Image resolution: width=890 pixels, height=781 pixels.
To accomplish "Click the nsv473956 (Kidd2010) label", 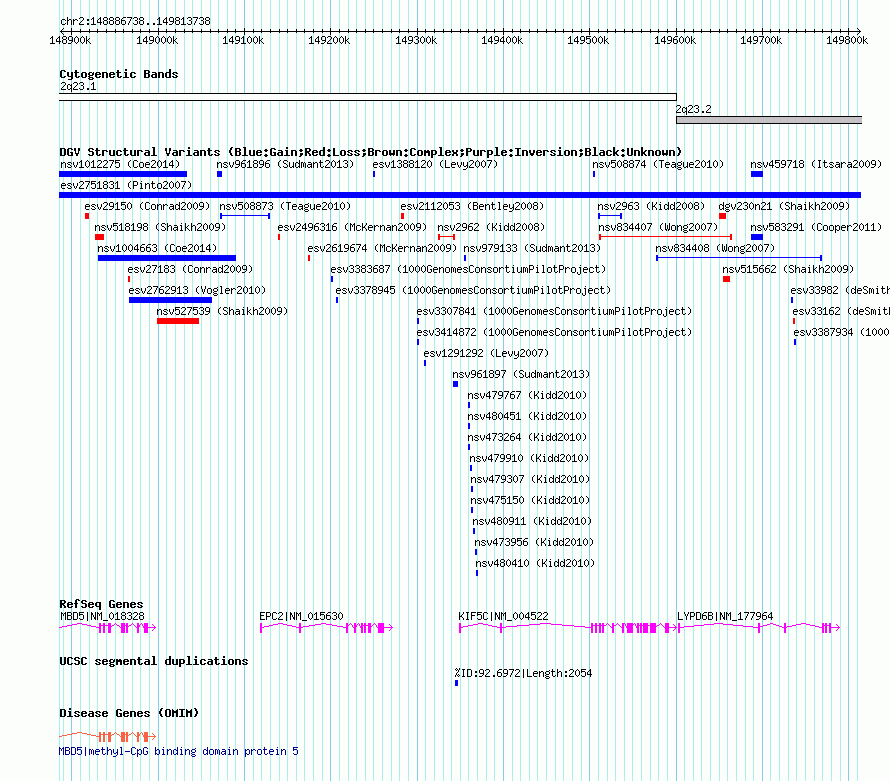I will tap(534, 542).
